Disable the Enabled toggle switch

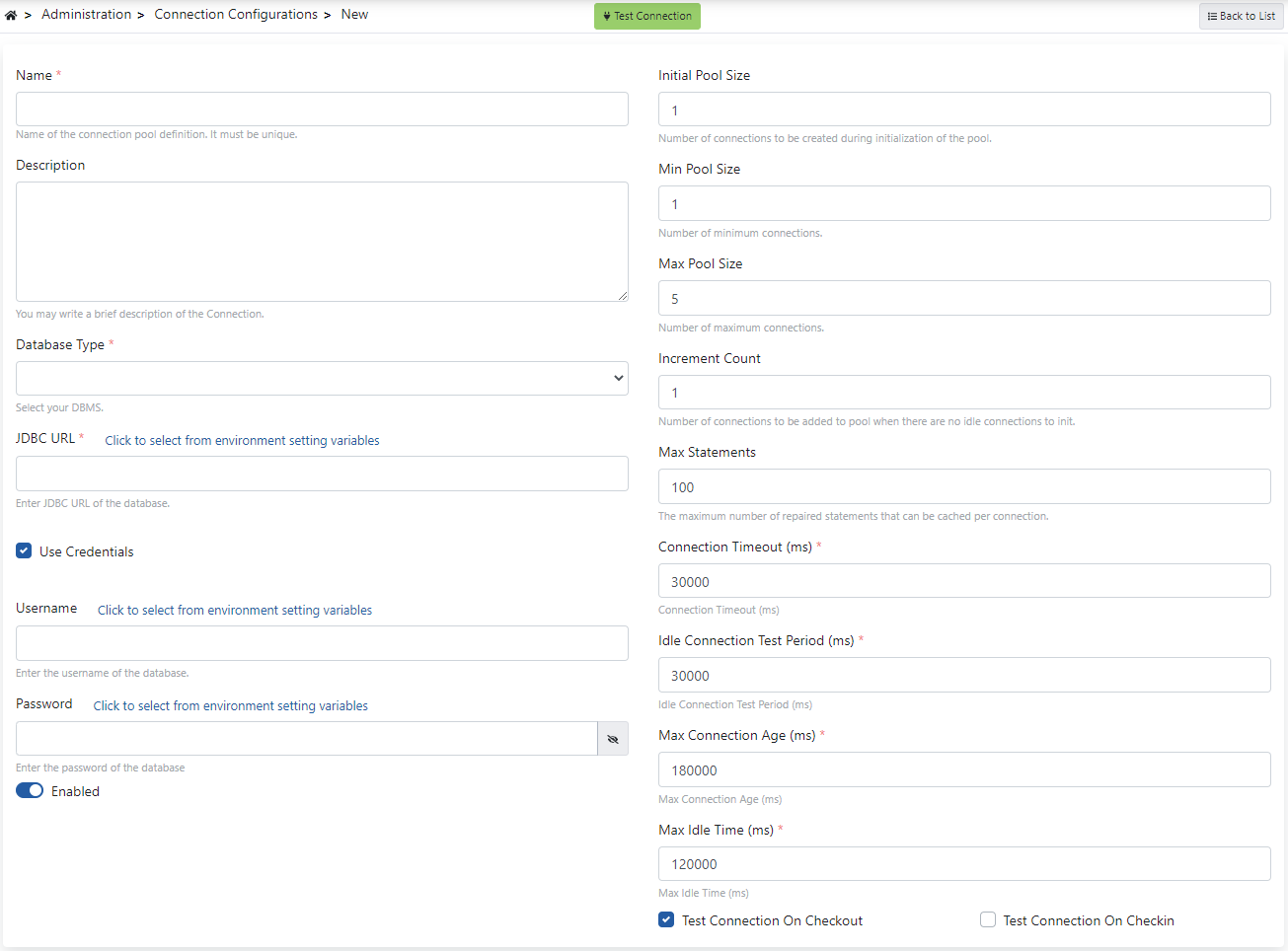[30, 791]
